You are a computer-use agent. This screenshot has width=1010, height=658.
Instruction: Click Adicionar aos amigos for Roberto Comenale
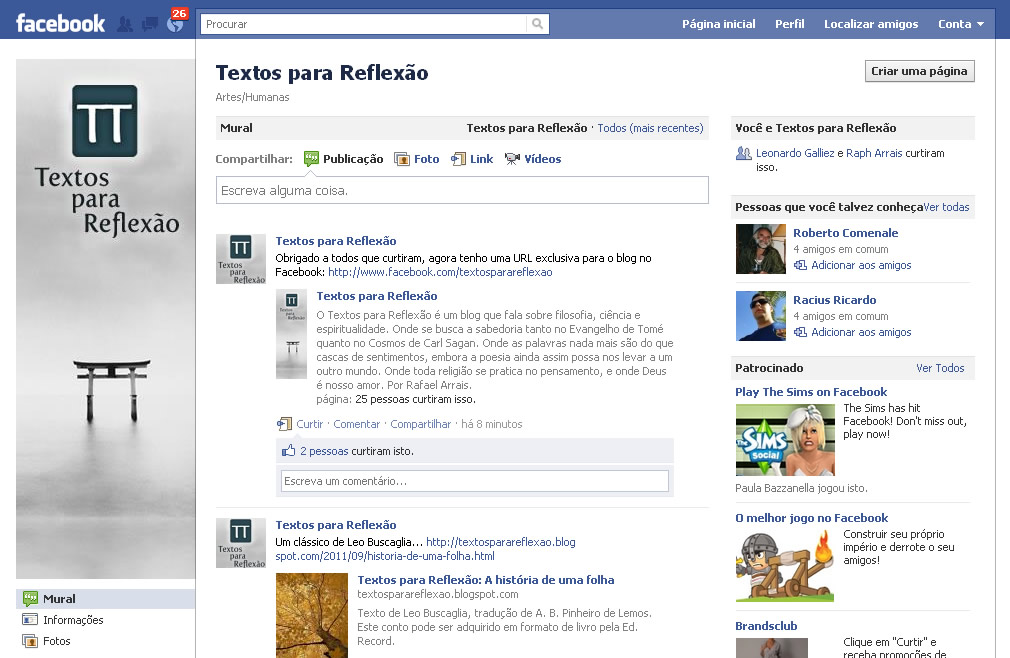[x=861, y=265]
